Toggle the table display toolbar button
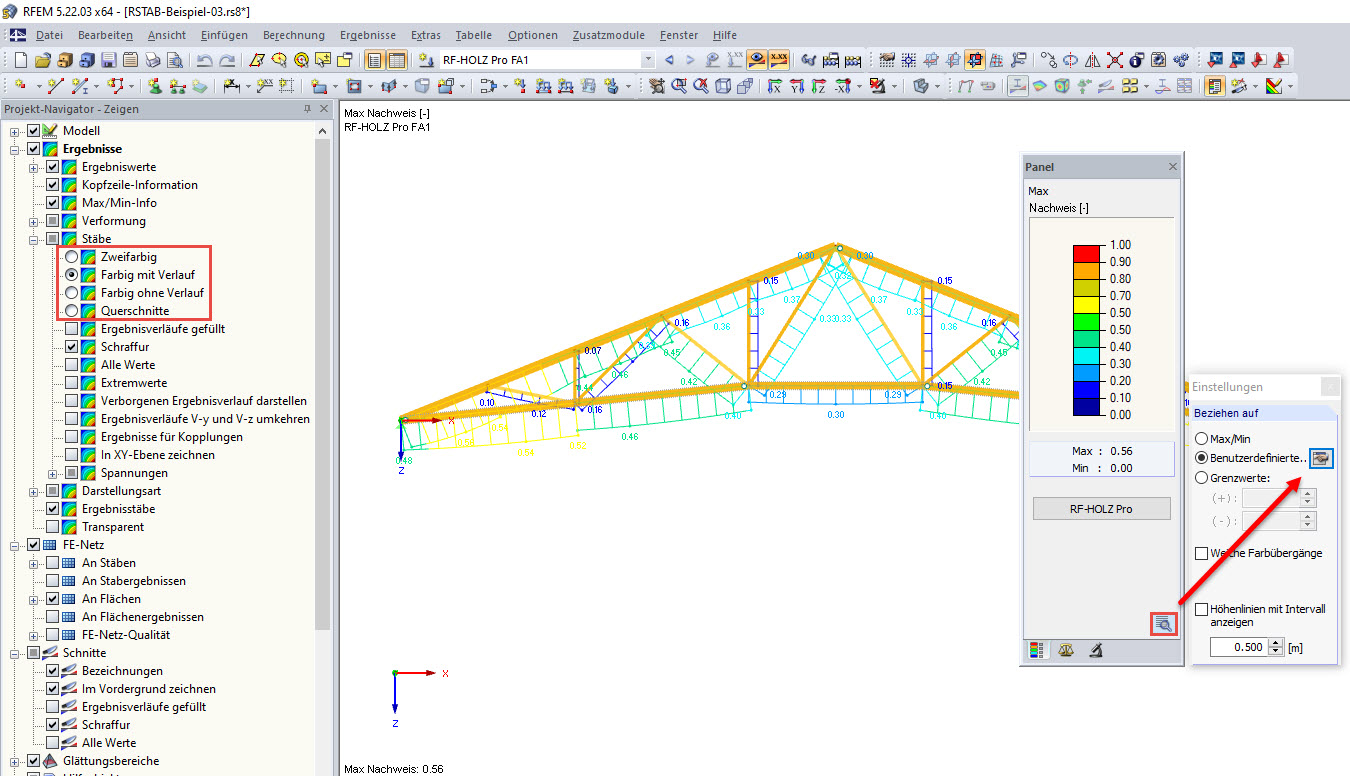This screenshot has height=776, width=1350. click(x=397, y=60)
